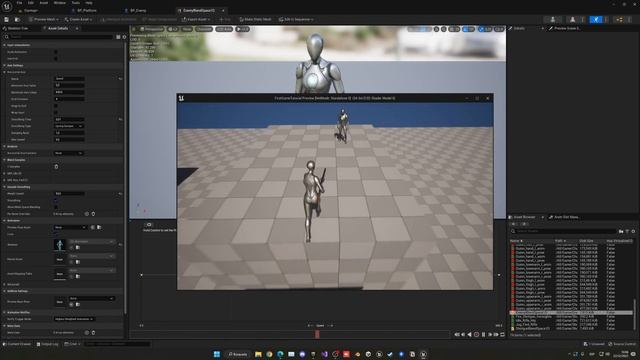
Task: Open the Help menu
Action: pyautogui.click(x=89, y=3)
